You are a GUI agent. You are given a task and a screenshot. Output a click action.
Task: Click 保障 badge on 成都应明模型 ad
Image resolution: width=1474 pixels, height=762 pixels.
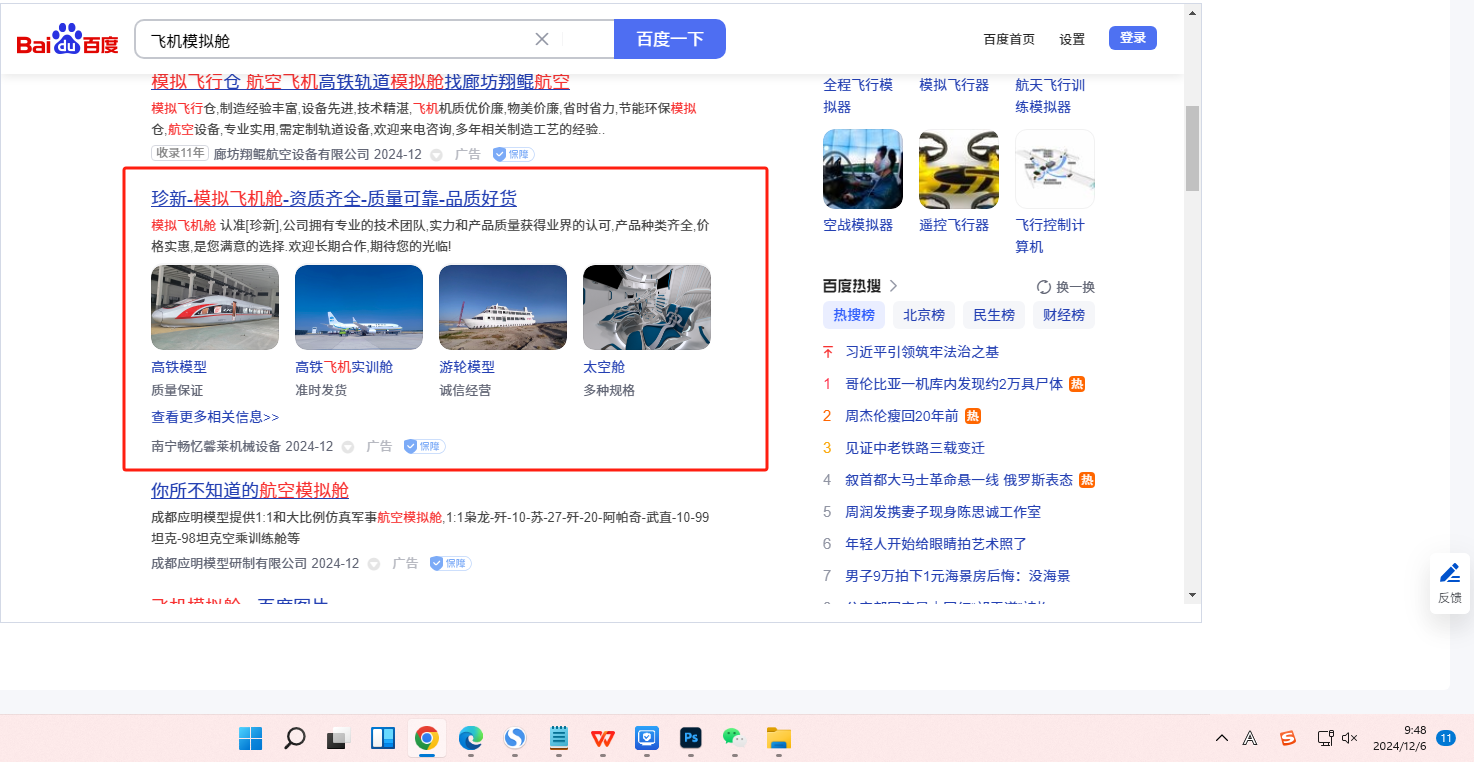[x=450, y=563]
